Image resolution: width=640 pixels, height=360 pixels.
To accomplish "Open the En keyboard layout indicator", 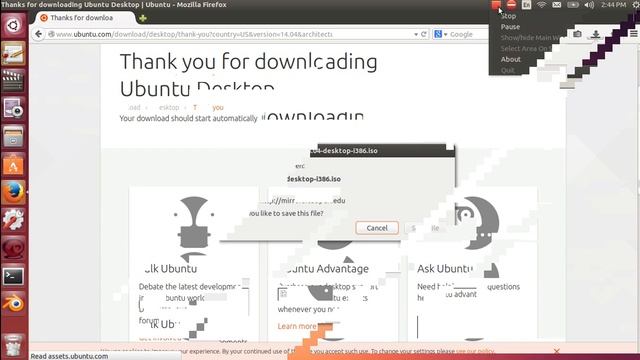I will coord(527,5).
